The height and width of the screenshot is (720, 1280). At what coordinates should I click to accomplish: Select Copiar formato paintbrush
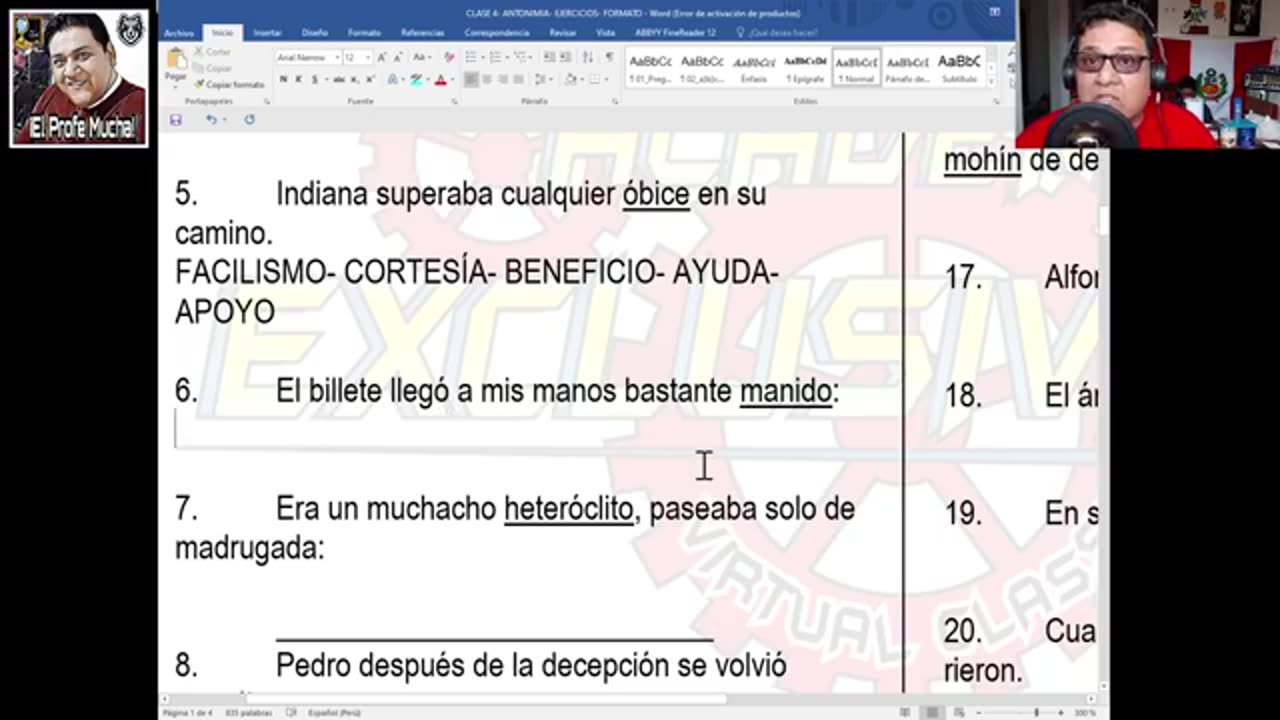point(228,85)
